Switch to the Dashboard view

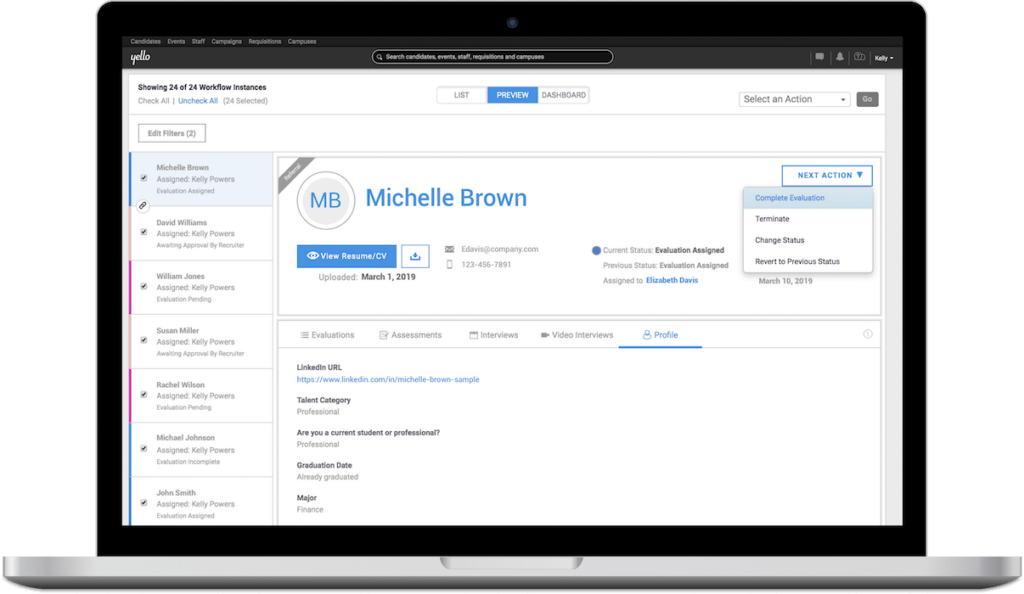[564, 95]
